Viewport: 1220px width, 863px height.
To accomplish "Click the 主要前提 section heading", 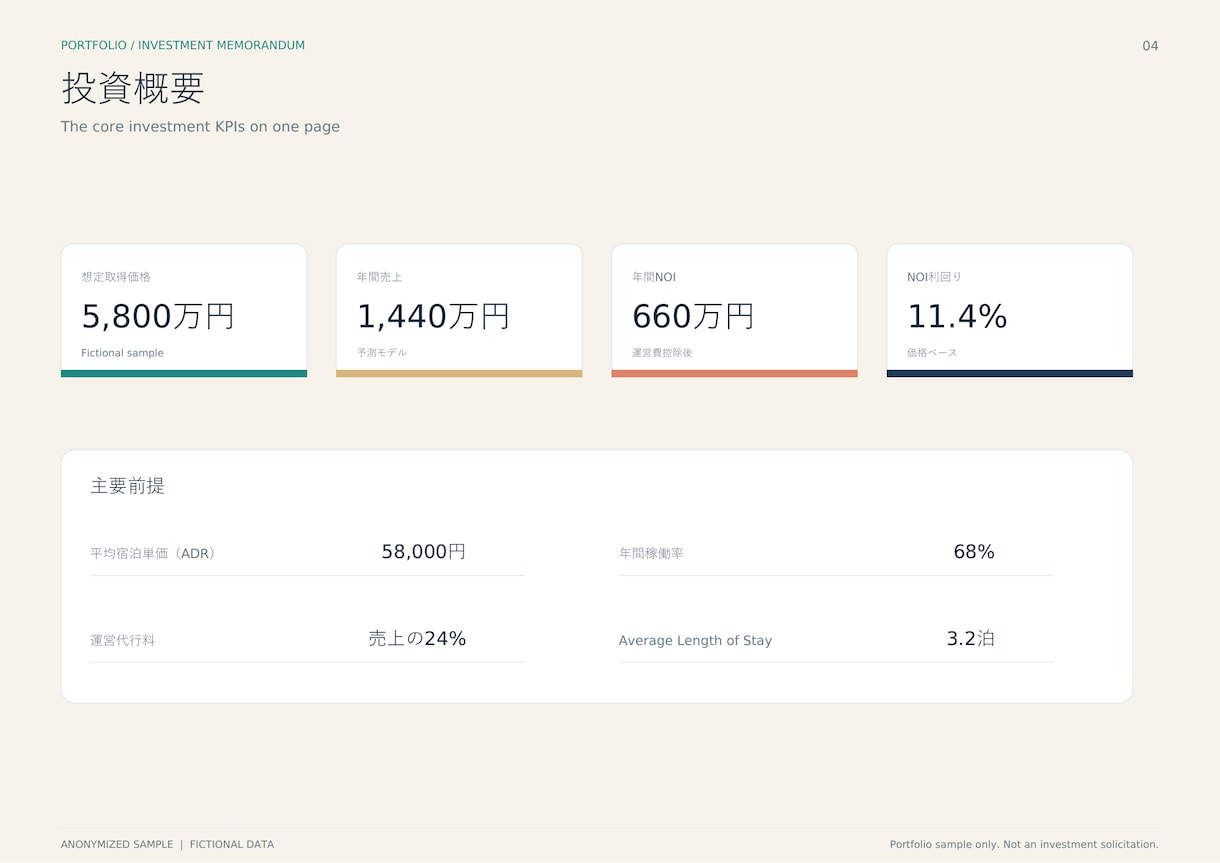I will coord(127,486).
